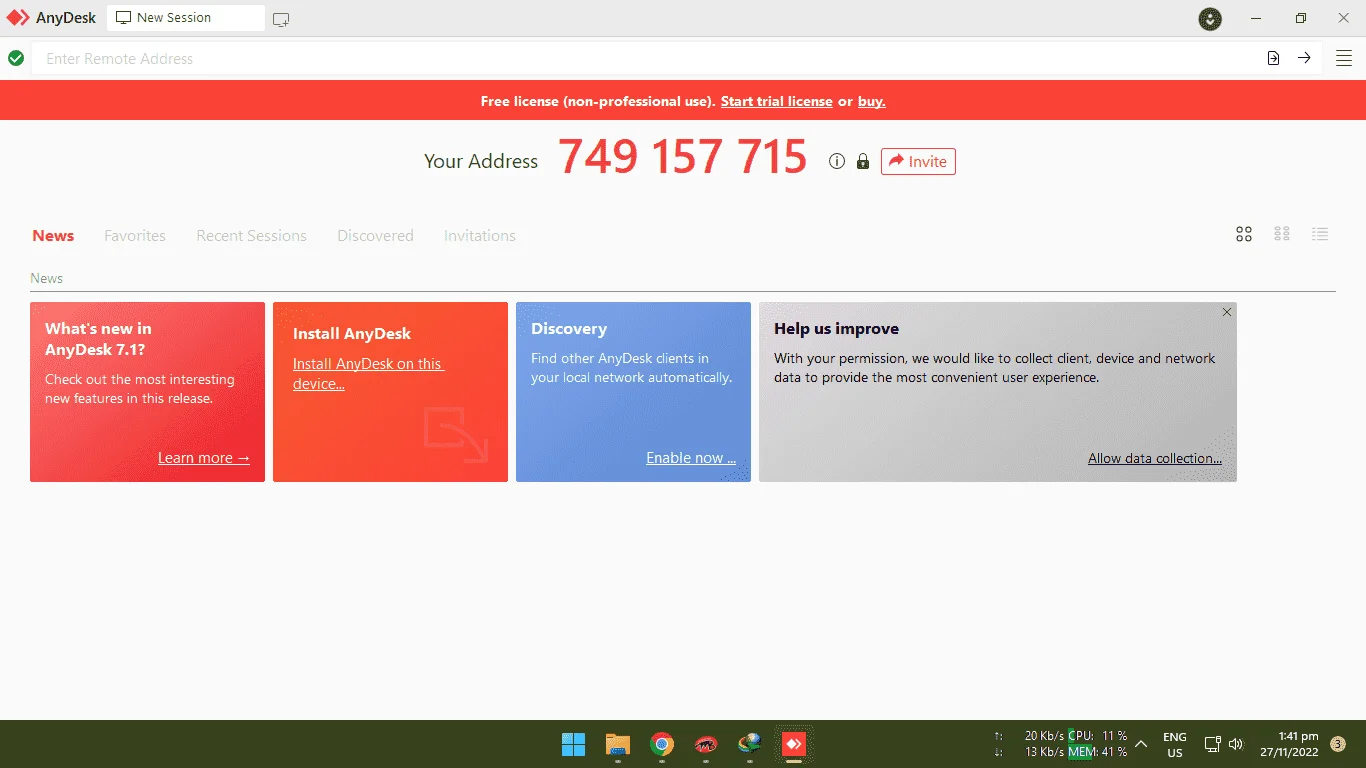1366x768 pixels.
Task: Click the connect arrow icon
Action: coord(1304,58)
